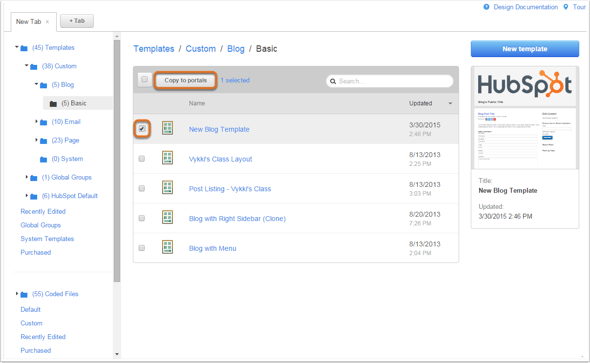Screen dimensions: 590x363
Task: Click the Templates folder icon in the sidebar
Action: pyautogui.click(x=24, y=48)
